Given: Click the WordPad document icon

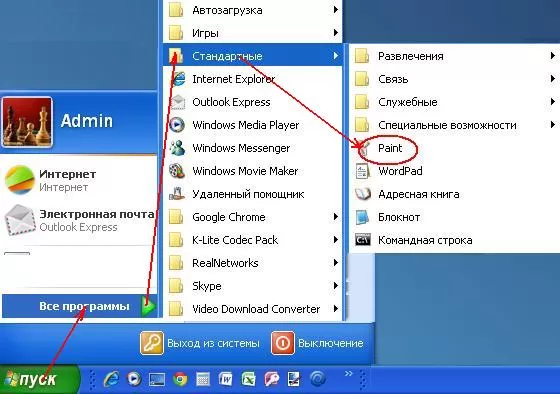Looking at the screenshot, I should pyautogui.click(x=362, y=171).
